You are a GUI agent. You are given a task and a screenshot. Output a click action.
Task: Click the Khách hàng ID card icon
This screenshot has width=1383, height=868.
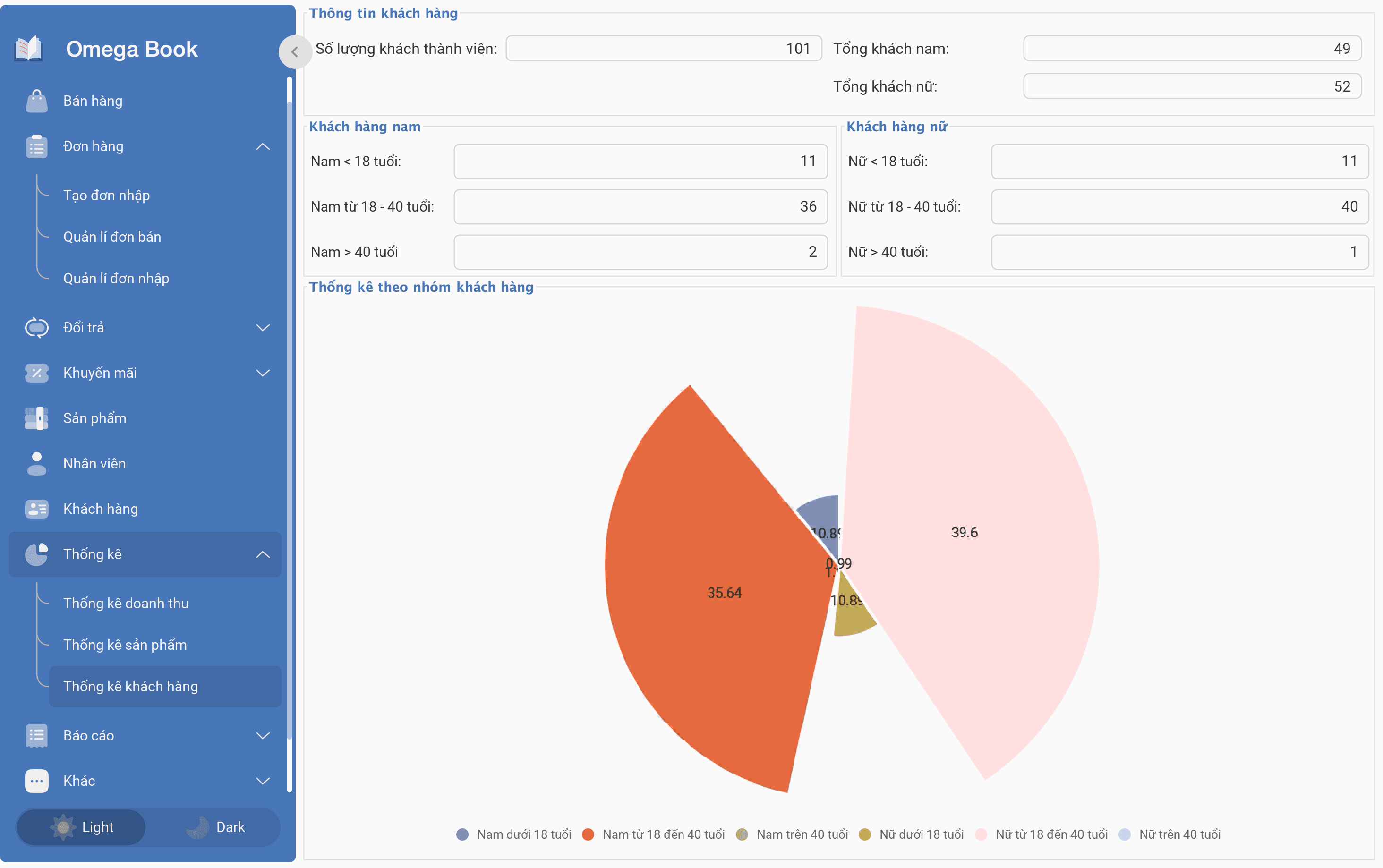[37, 509]
